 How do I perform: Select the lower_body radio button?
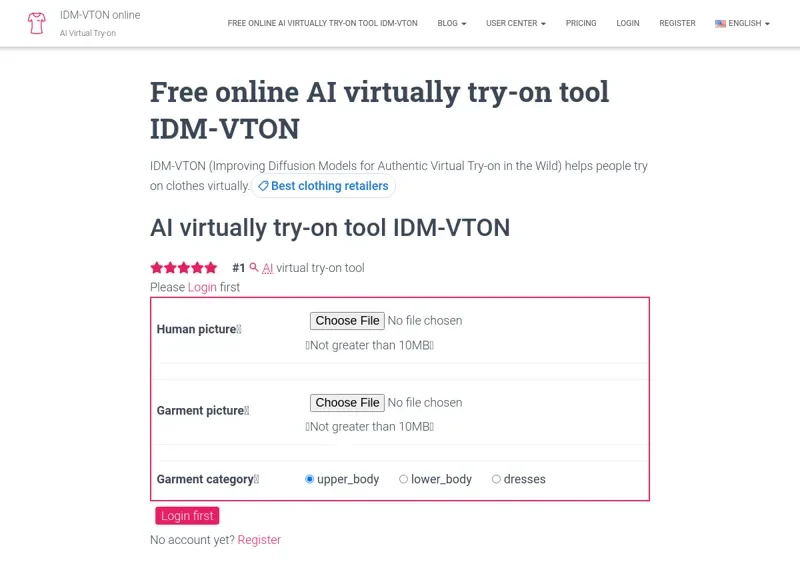click(404, 479)
